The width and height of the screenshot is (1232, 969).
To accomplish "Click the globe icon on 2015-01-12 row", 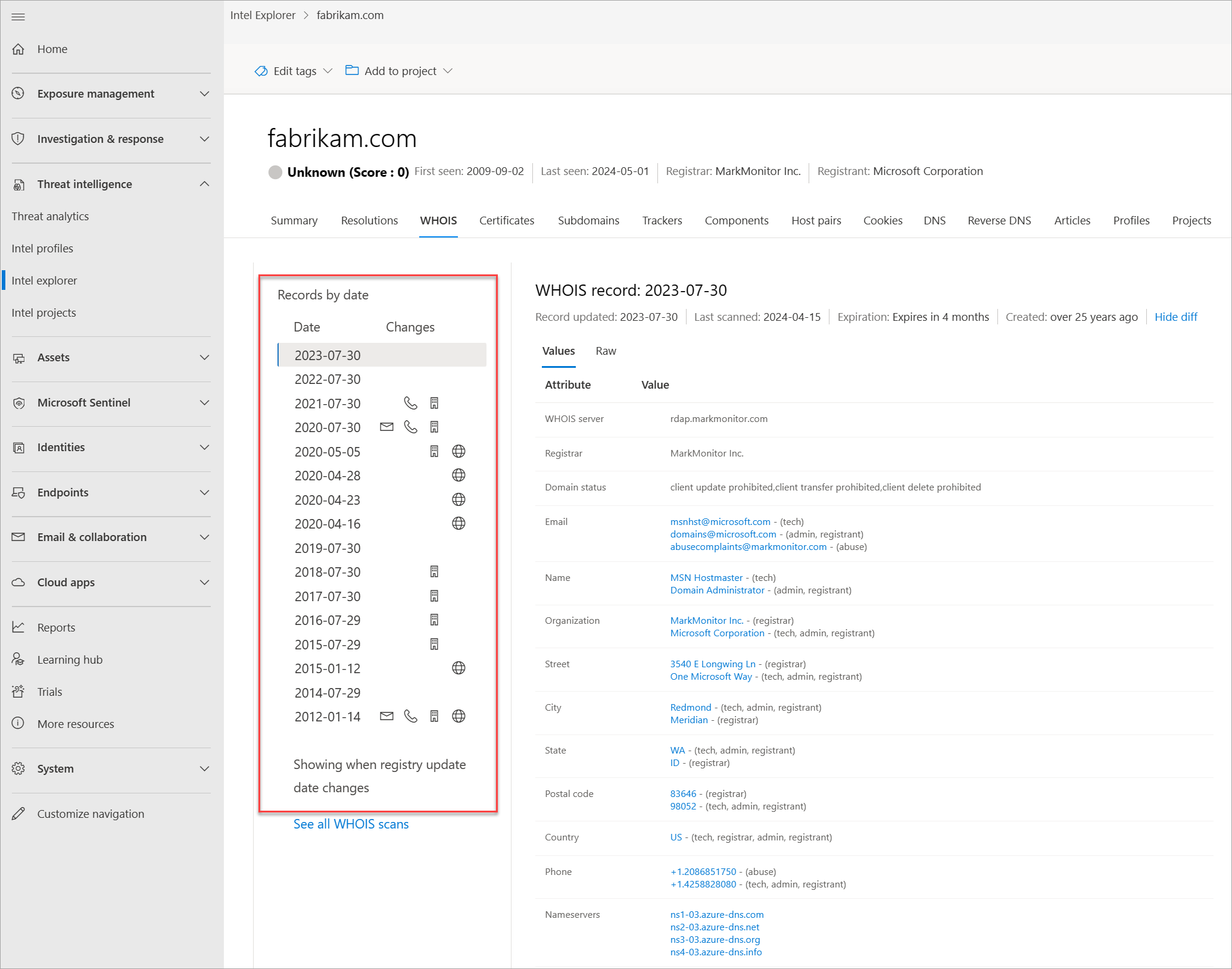I will tap(459, 668).
